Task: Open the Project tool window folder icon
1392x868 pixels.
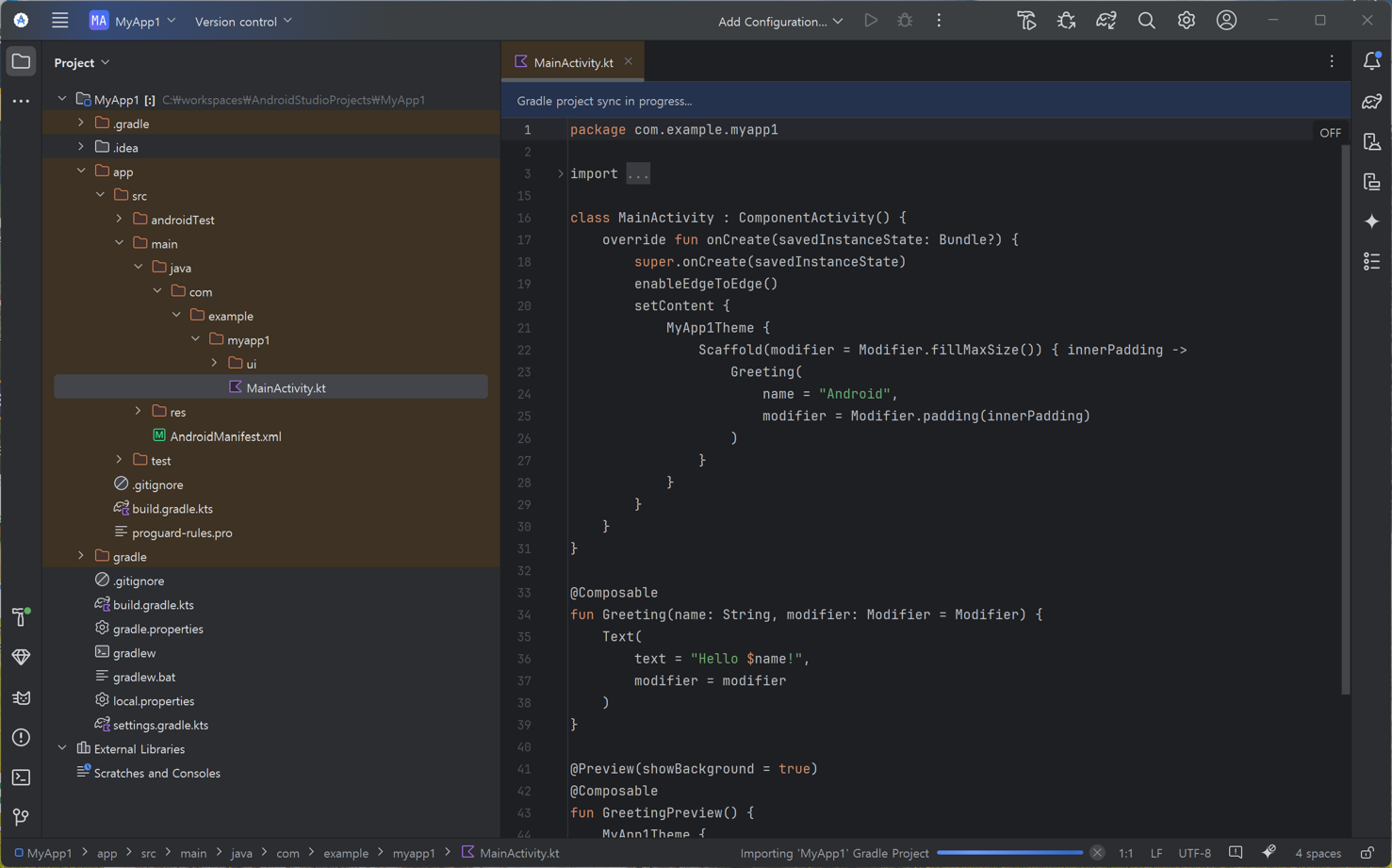Action: [21, 62]
